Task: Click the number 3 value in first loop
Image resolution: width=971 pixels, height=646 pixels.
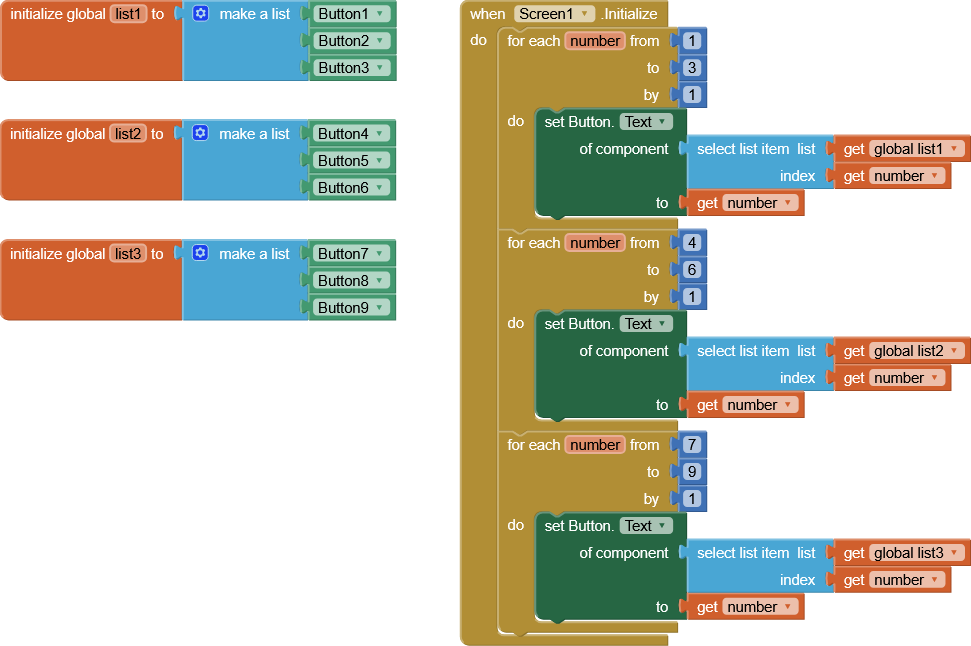Action: (x=692, y=68)
